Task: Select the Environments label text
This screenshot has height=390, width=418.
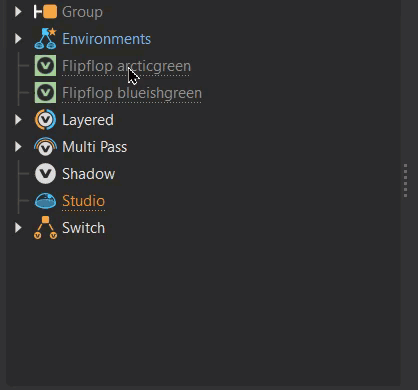Action: pos(107,39)
